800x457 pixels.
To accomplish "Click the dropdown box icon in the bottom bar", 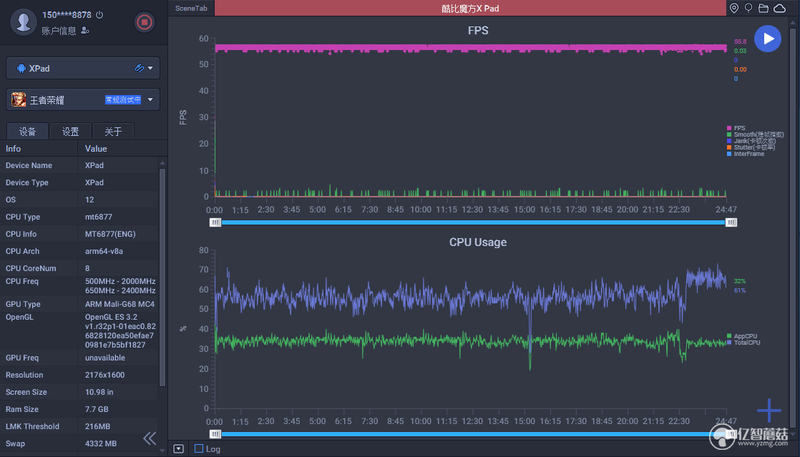I will 179,449.
